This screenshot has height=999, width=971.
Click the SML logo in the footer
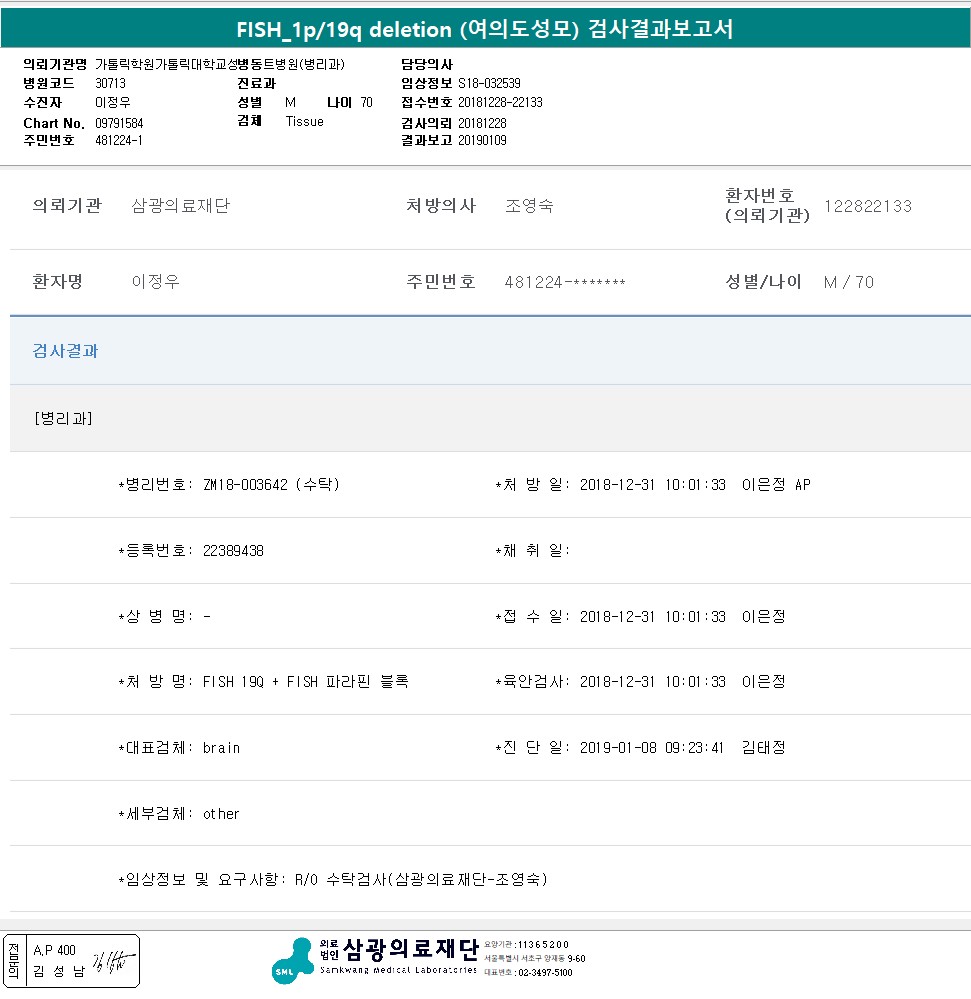coord(293,961)
